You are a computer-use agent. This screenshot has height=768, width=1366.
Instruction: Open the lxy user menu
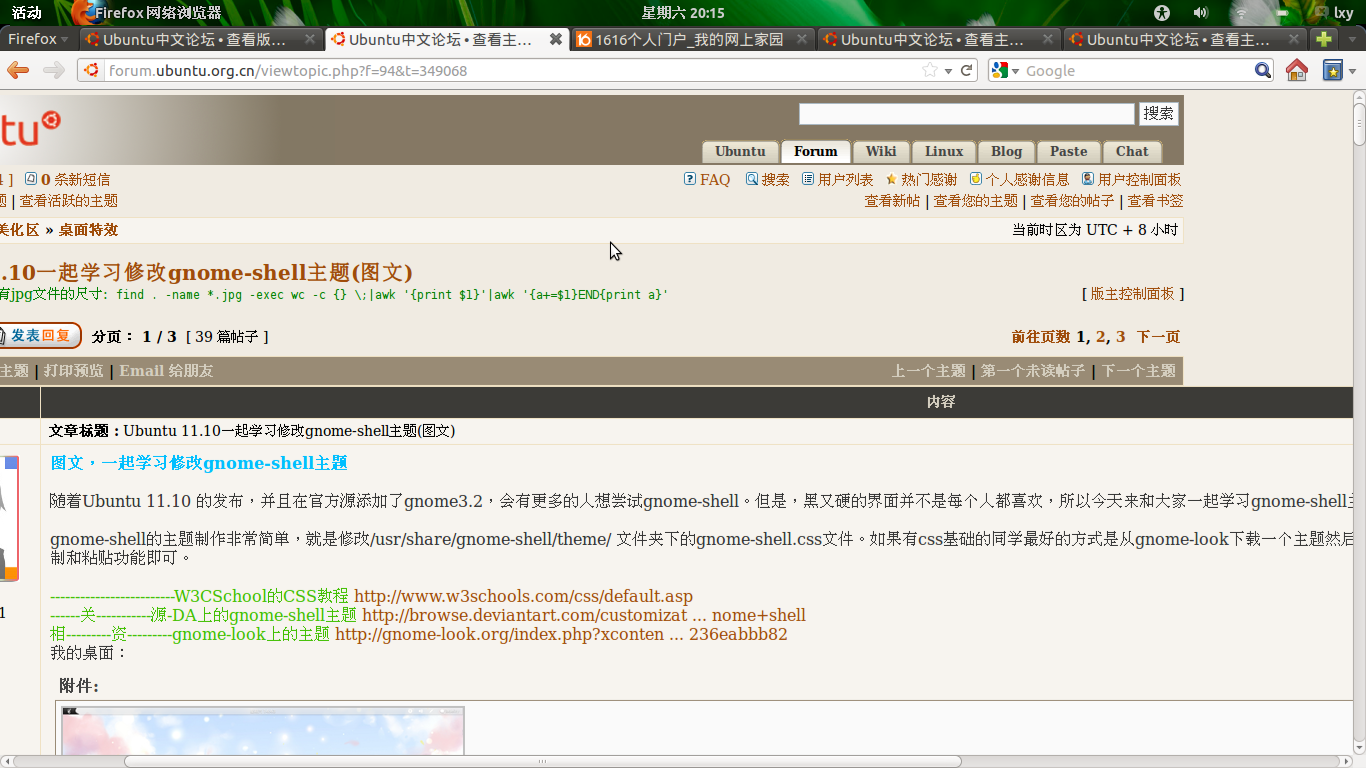(x=1336, y=13)
